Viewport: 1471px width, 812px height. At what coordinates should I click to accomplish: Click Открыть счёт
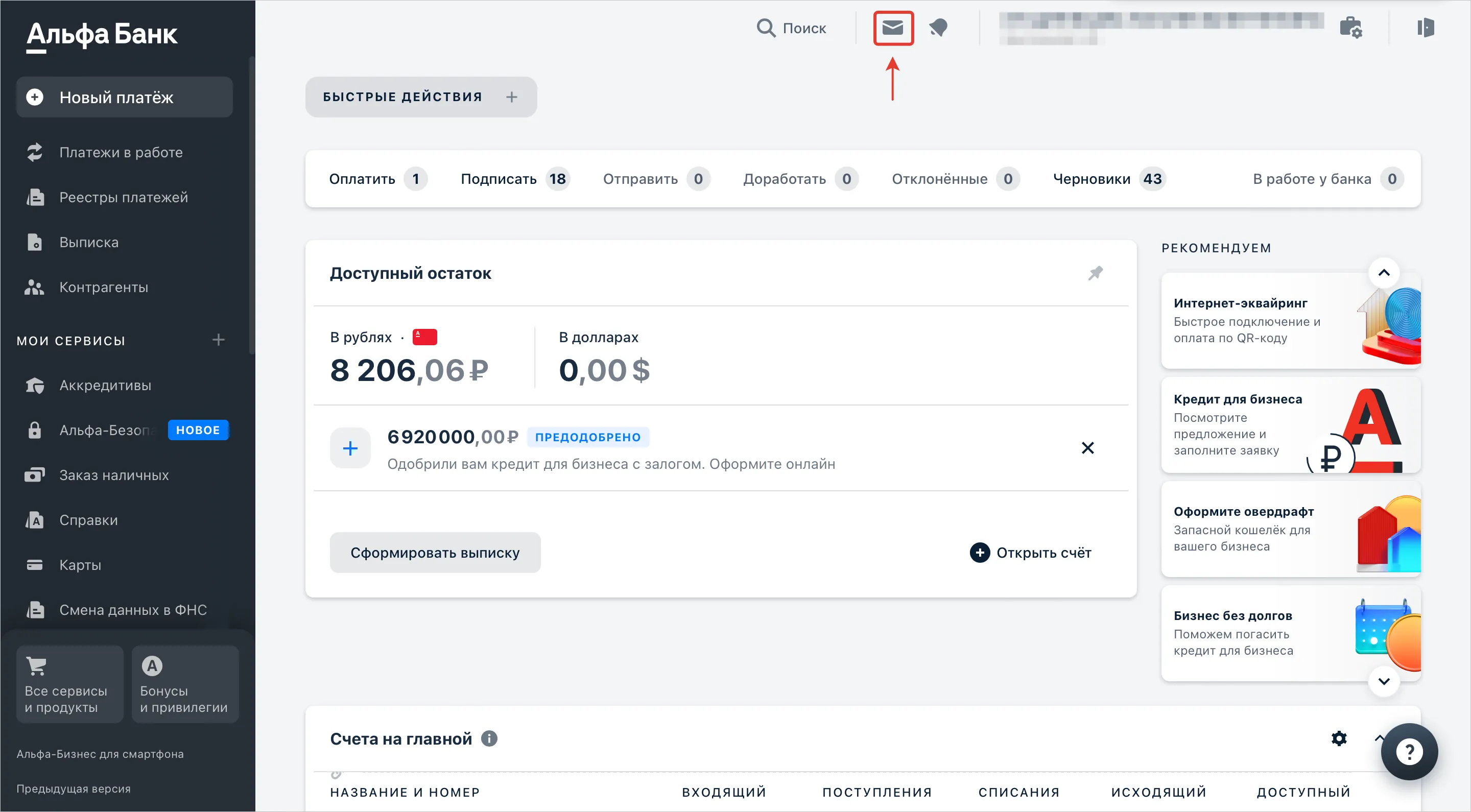(x=1031, y=553)
